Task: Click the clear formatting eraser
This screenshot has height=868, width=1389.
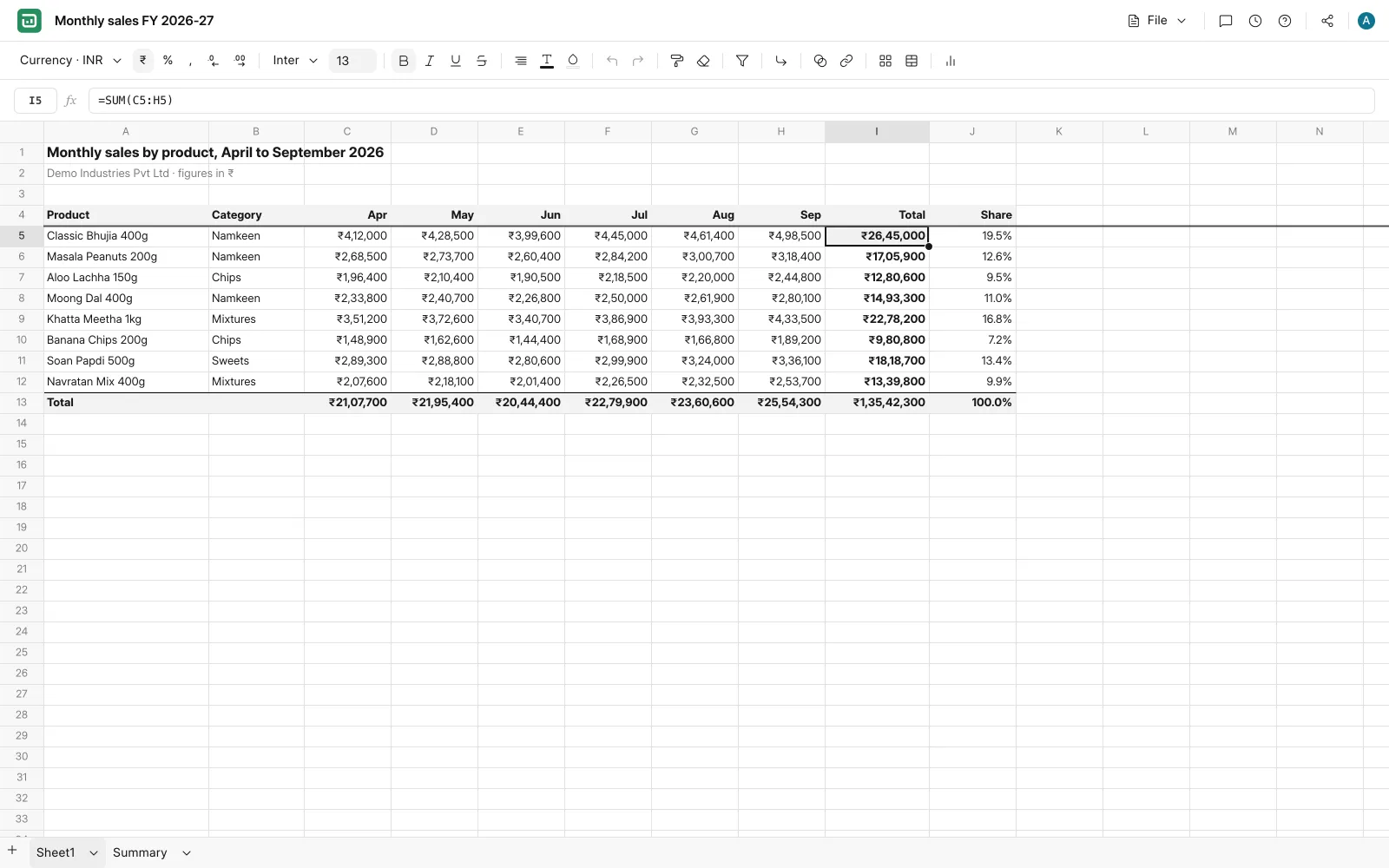Action: pyautogui.click(x=703, y=61)
